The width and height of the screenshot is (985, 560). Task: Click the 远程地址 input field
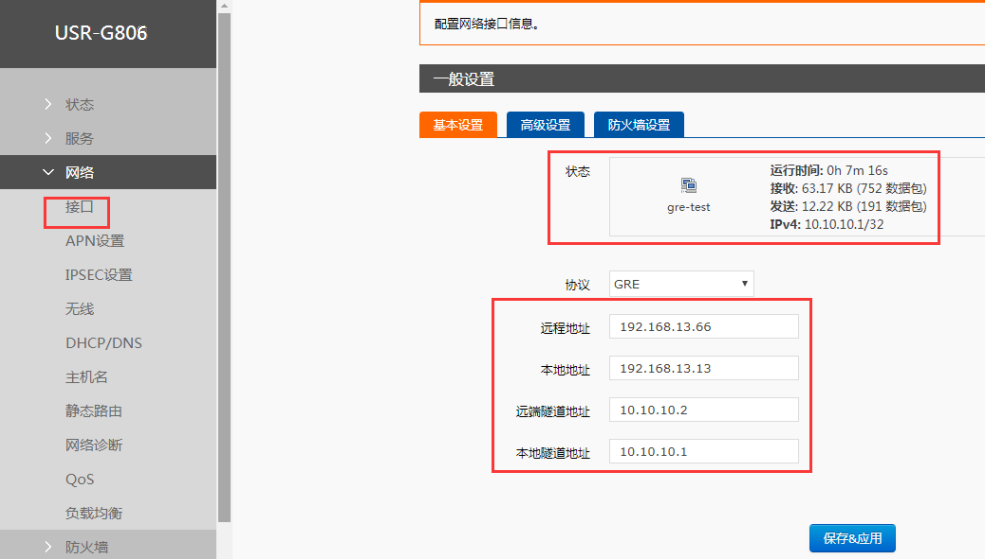click(704, 327)
